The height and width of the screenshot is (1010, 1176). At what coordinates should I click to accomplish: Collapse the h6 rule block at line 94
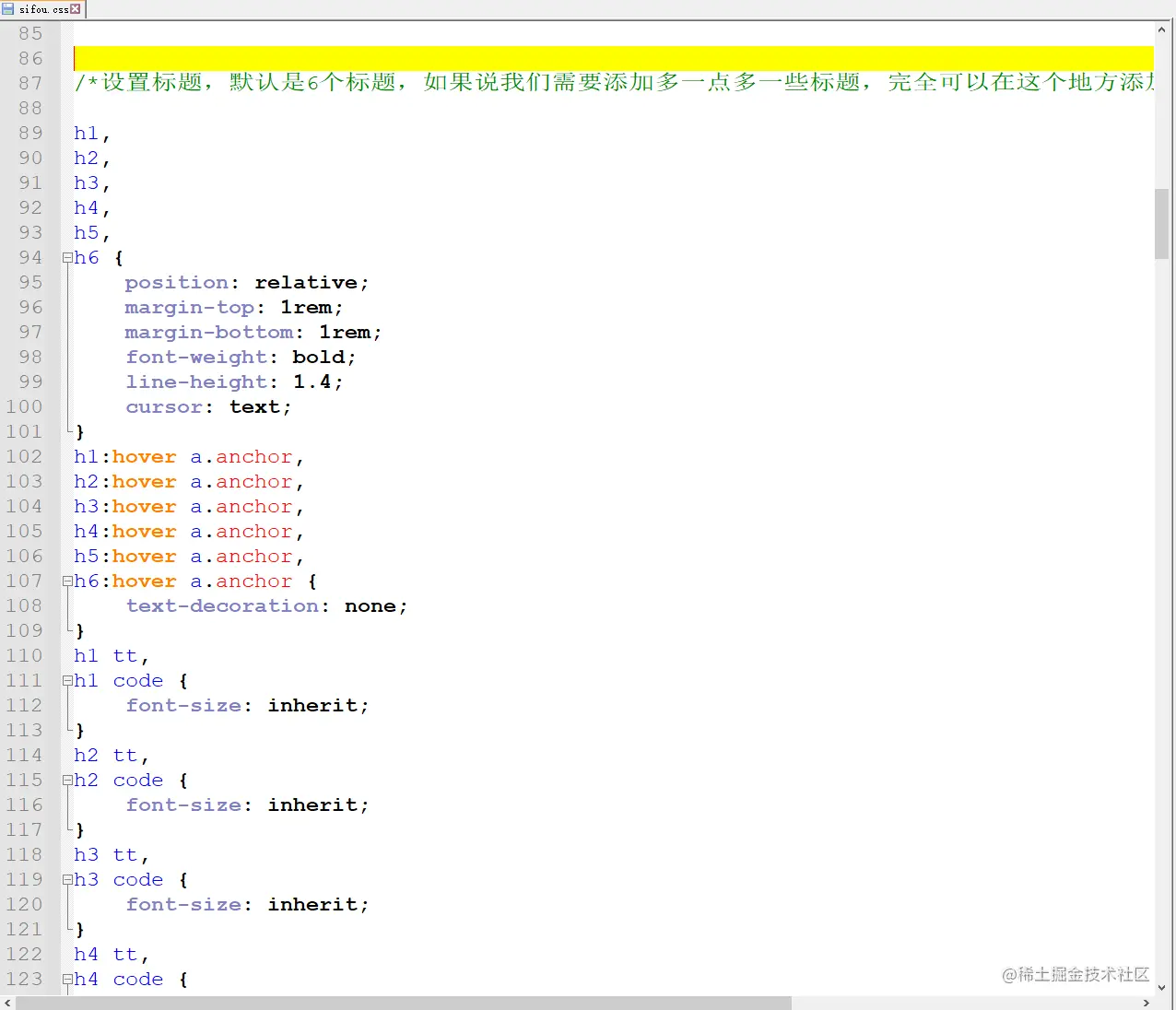click(x=67, y=258)
